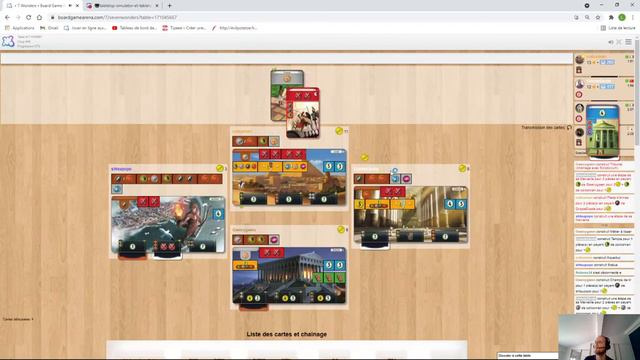Click kiNoupsje's coin counter icon

pos(220,168)
